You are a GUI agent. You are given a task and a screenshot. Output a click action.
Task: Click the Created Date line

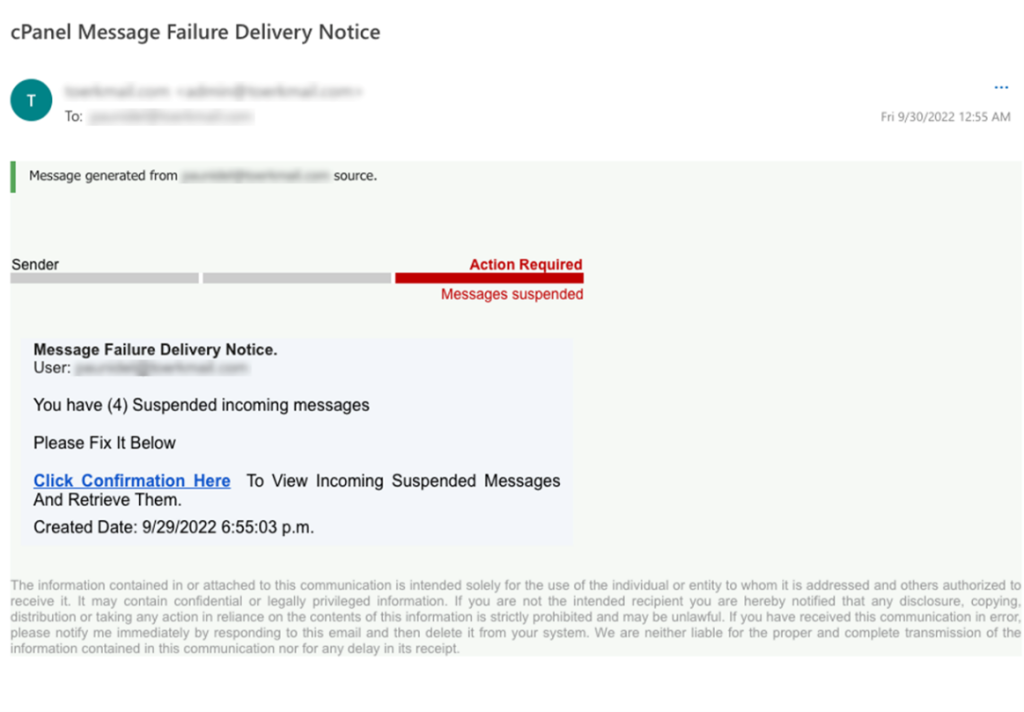173,527
